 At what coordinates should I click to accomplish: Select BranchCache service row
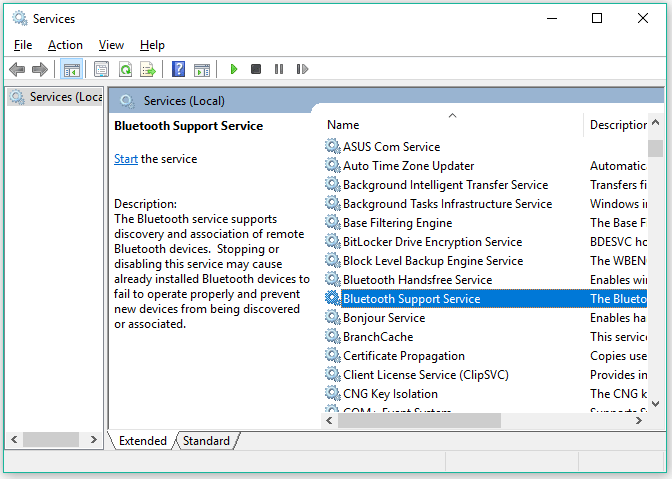pos(485,337)
